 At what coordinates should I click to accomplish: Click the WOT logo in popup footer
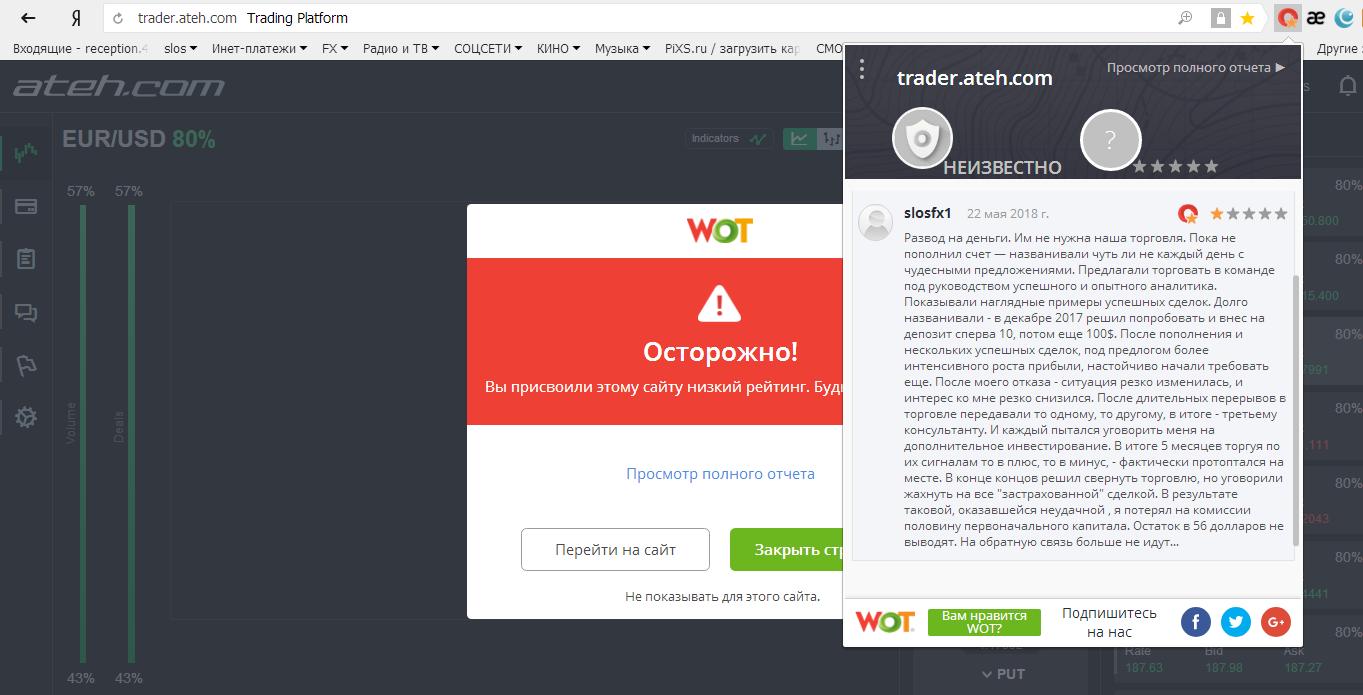point(884,622)
